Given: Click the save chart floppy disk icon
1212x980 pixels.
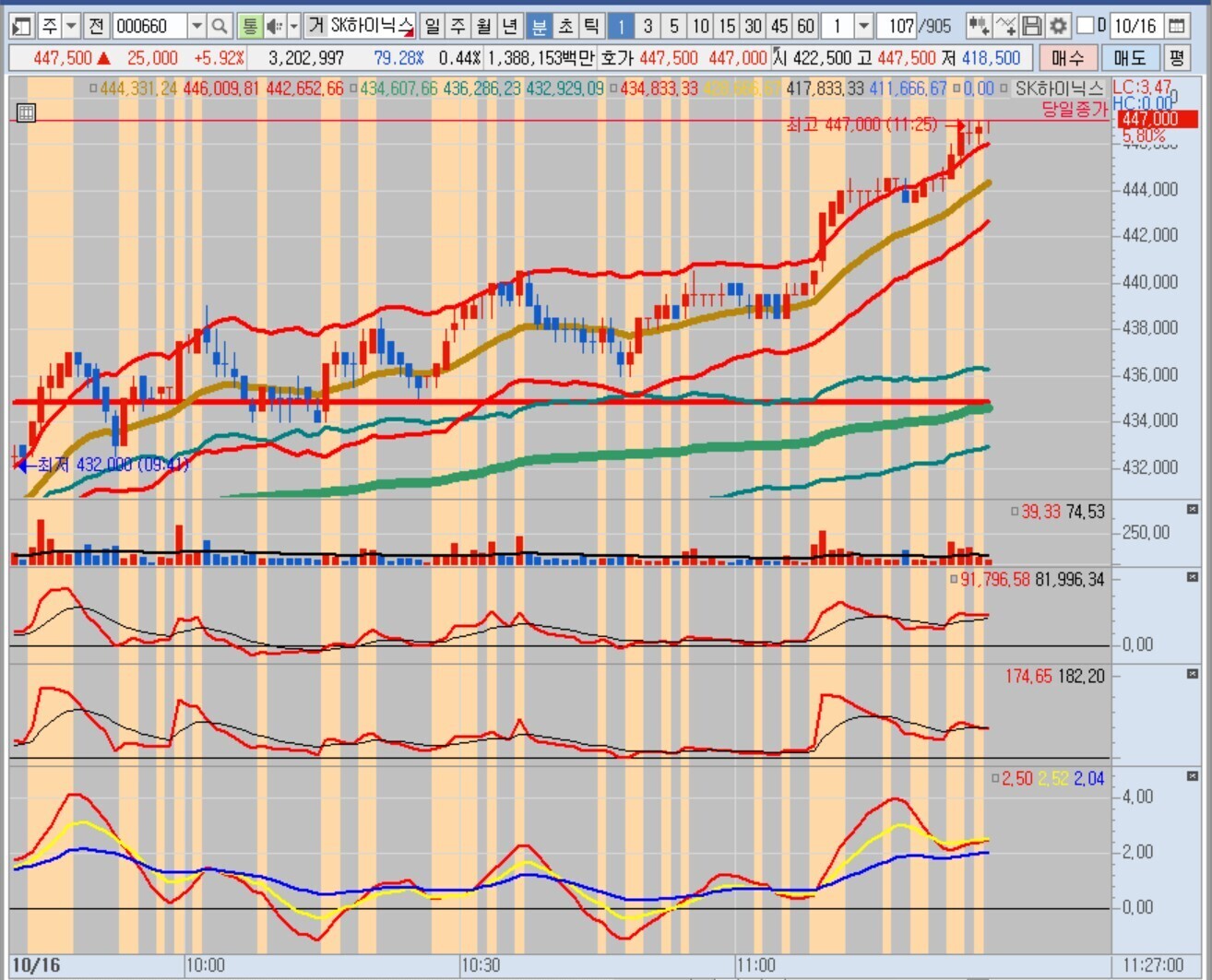Looking at the screenshot, I should tap(1033, 26).
